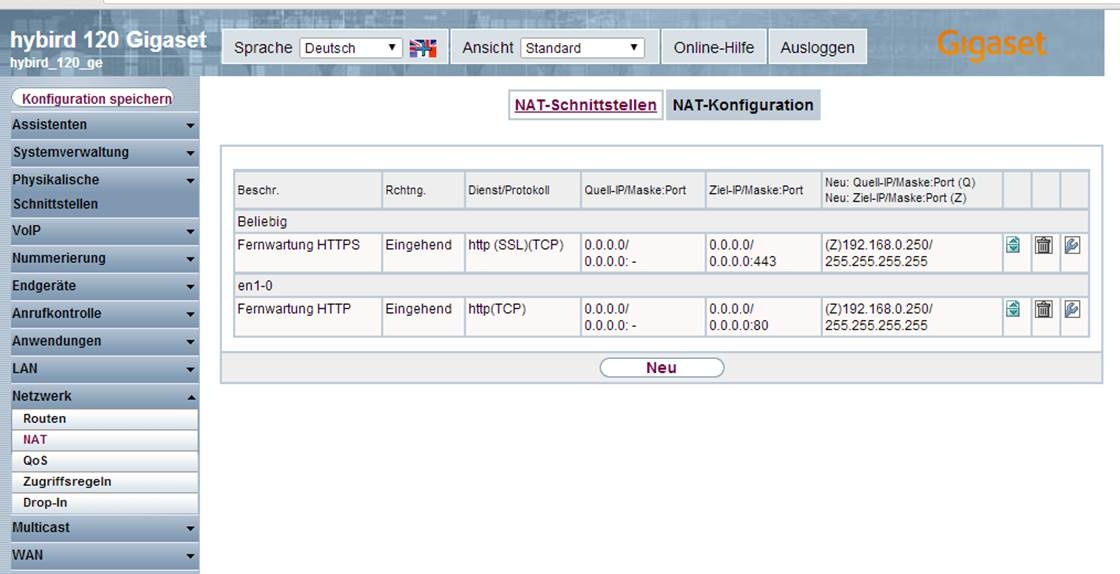Click the Gigaset logo
1120x574 pixels.
coord(991,44)
